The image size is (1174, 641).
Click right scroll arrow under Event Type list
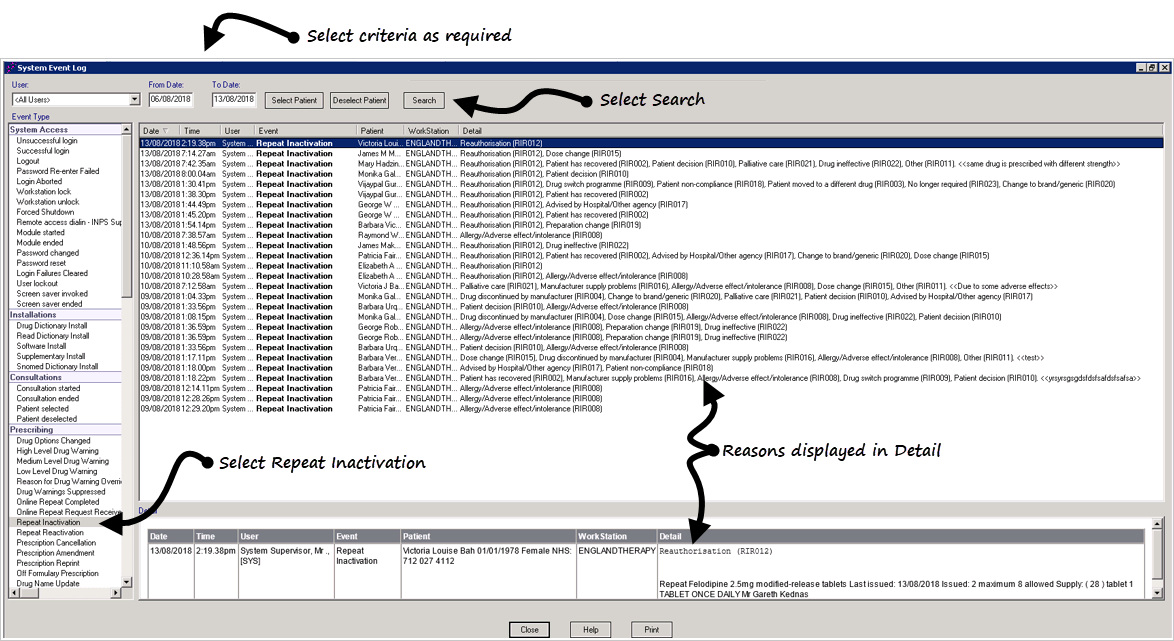[x=115, y=593]
